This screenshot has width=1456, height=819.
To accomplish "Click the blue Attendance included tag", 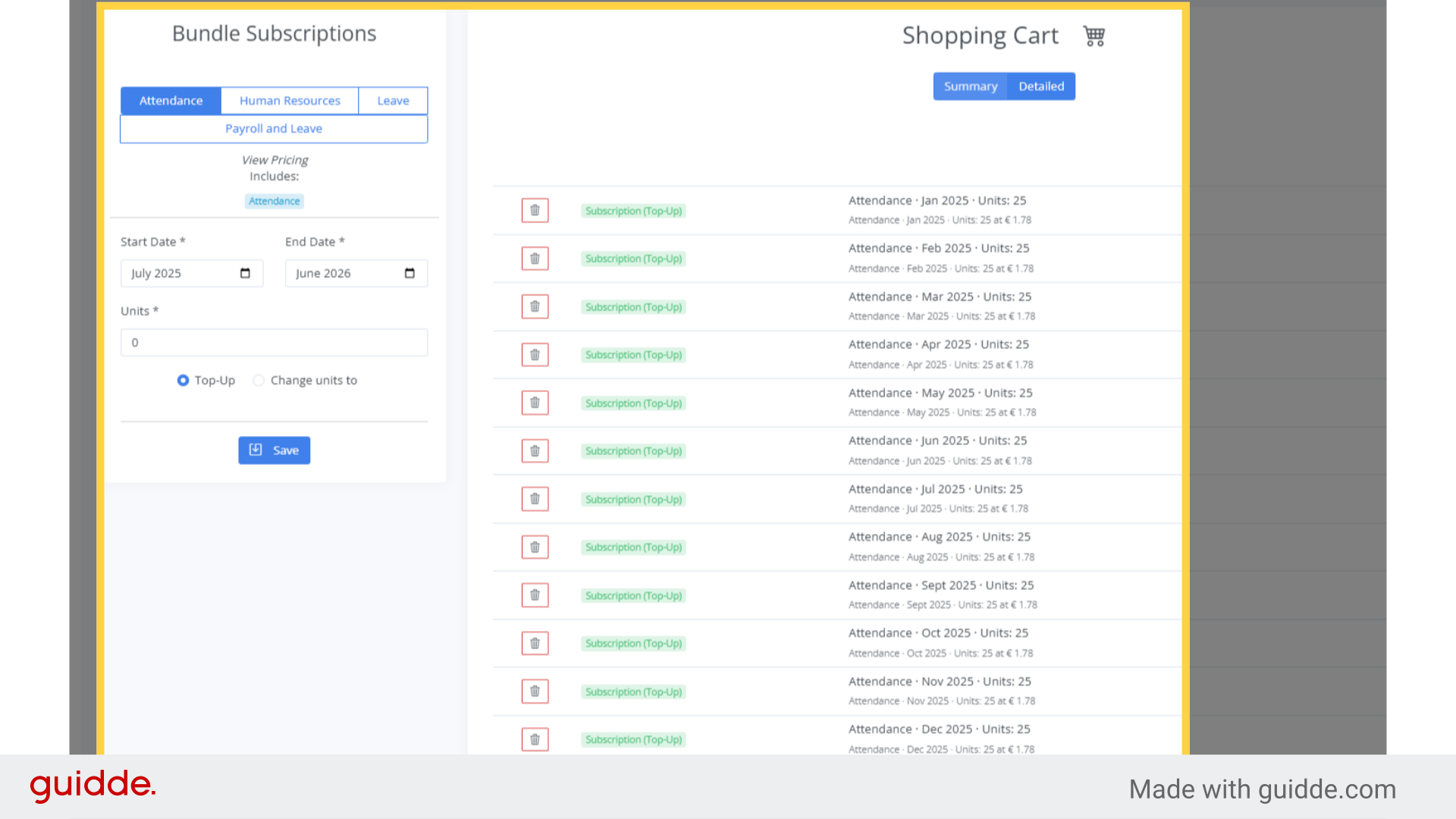I will (x=274, y=201).
